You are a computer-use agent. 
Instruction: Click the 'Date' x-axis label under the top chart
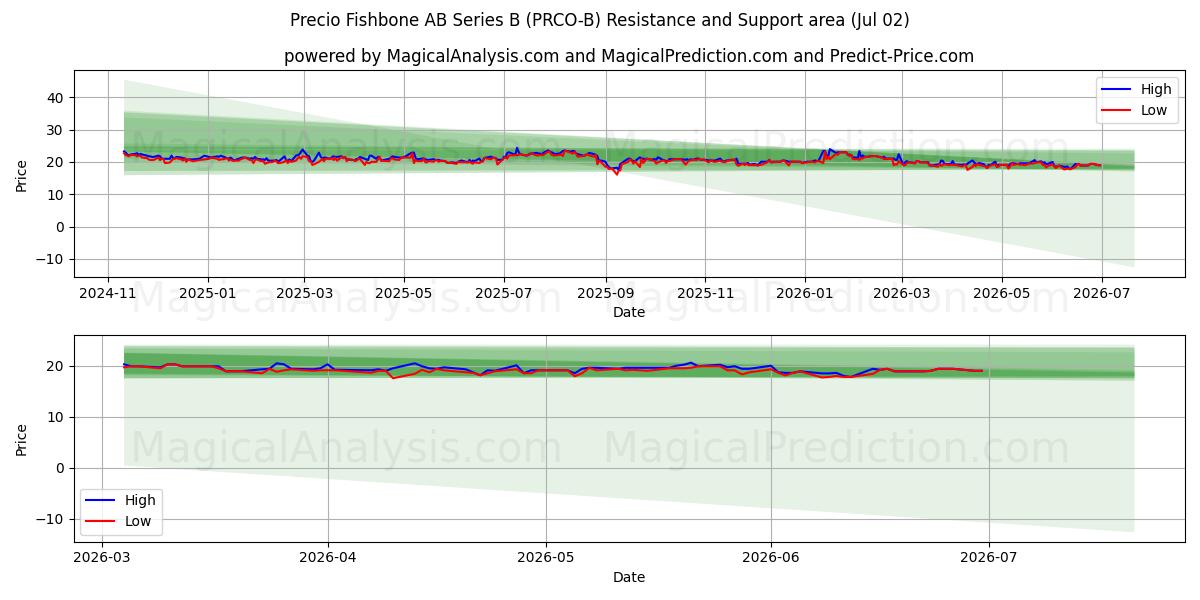629,312
